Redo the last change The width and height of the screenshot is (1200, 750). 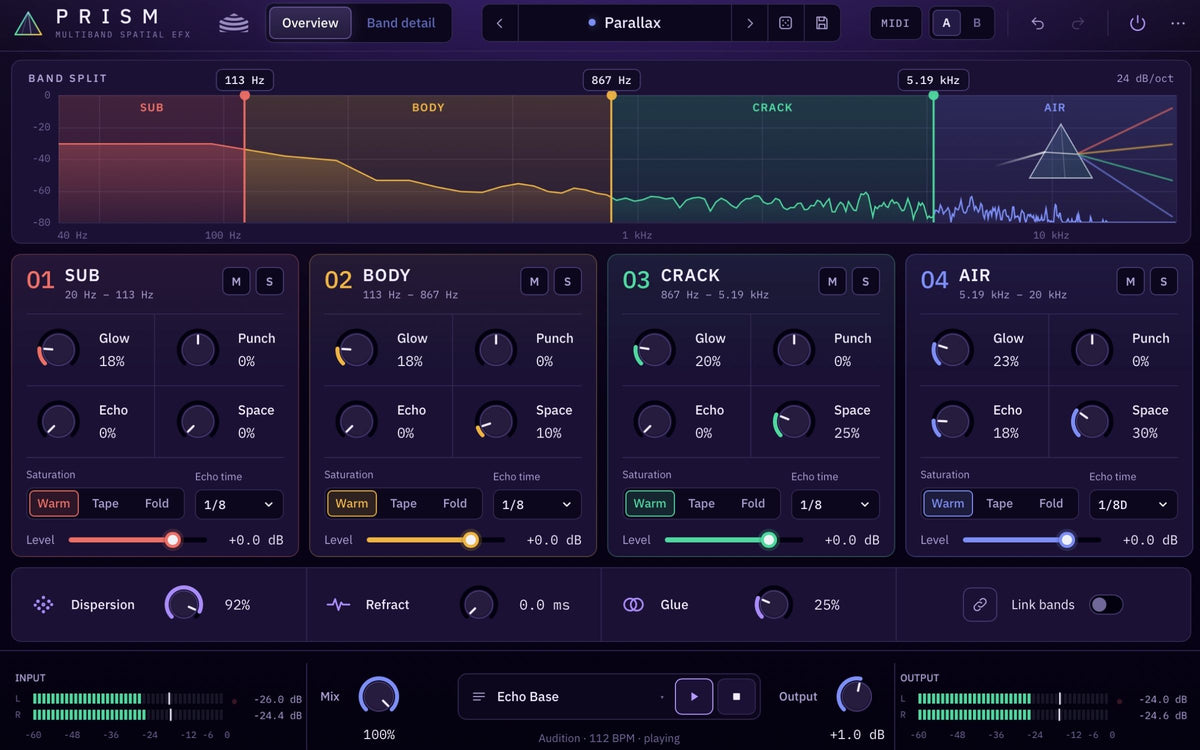pos(1078,23)
